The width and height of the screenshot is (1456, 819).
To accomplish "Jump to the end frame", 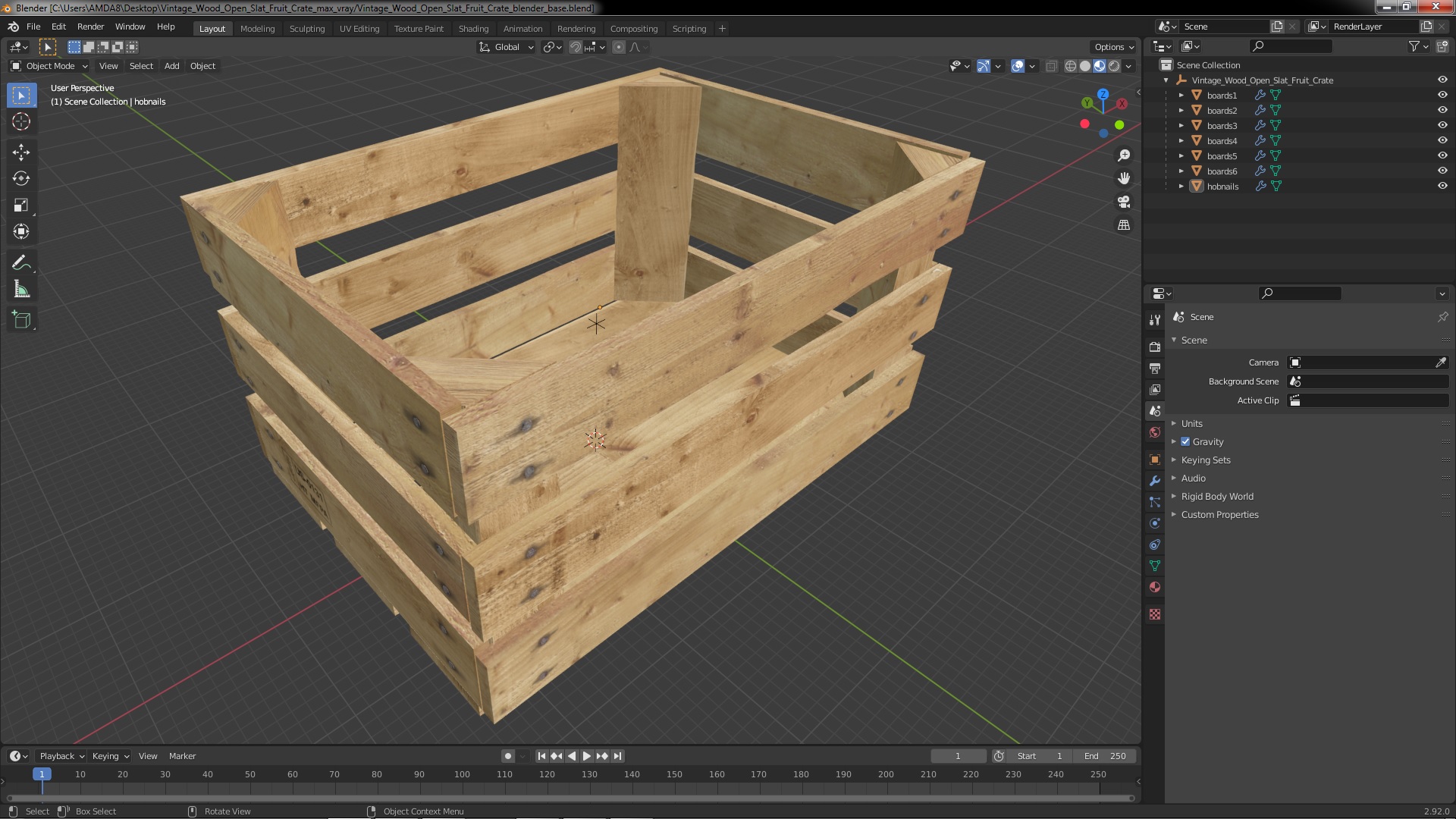I will (618, 756).
